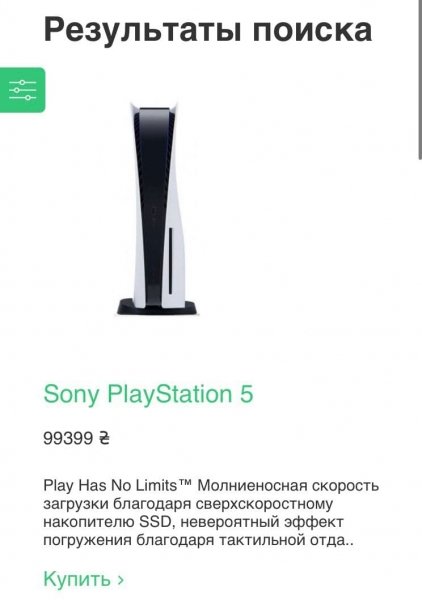
Task: Click the black stand base of the console
Action: coord(158,308)
